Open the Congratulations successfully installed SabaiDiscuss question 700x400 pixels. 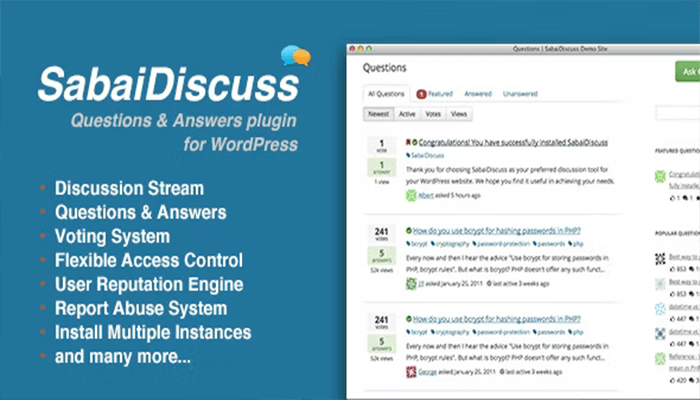click(x=513, y=142)
